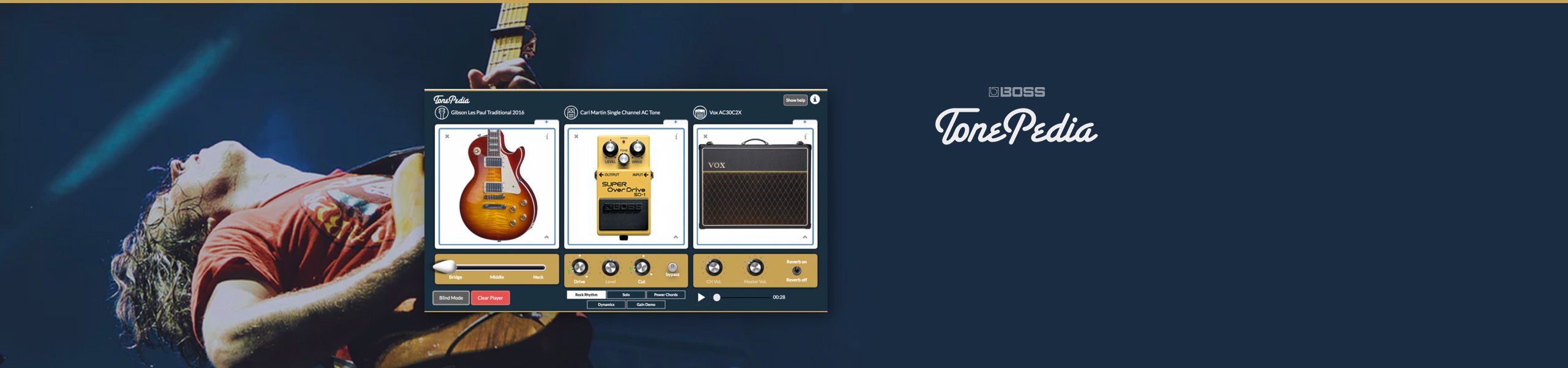Select the Gain Demo sample tab
Viewport: 1568px width, 368px height.
click(646, 305)
